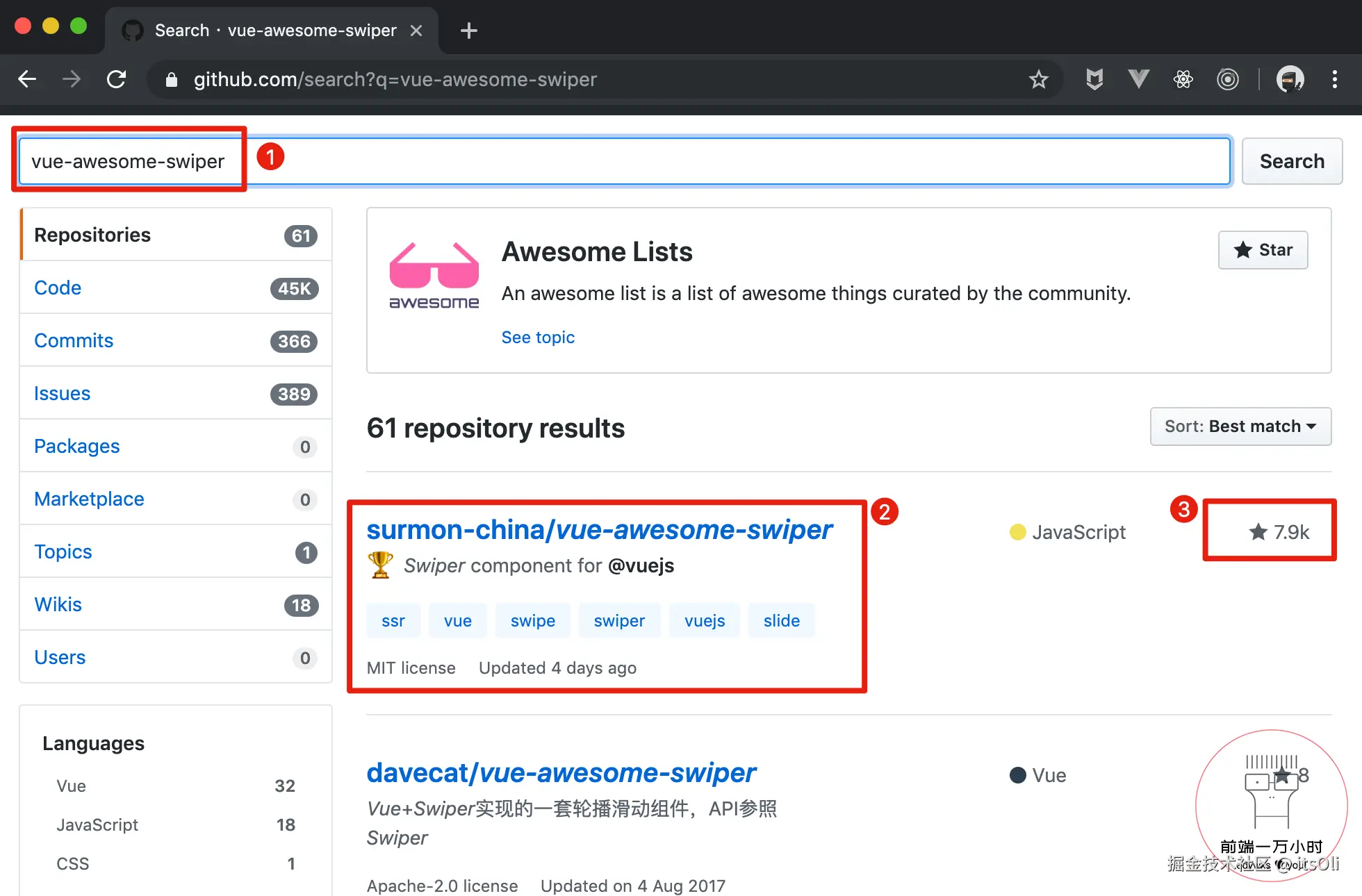1362x896 pixels.
Task: Open the Chrome three-dot menu
Action: pyautogui.click(x=1334, y=79)
